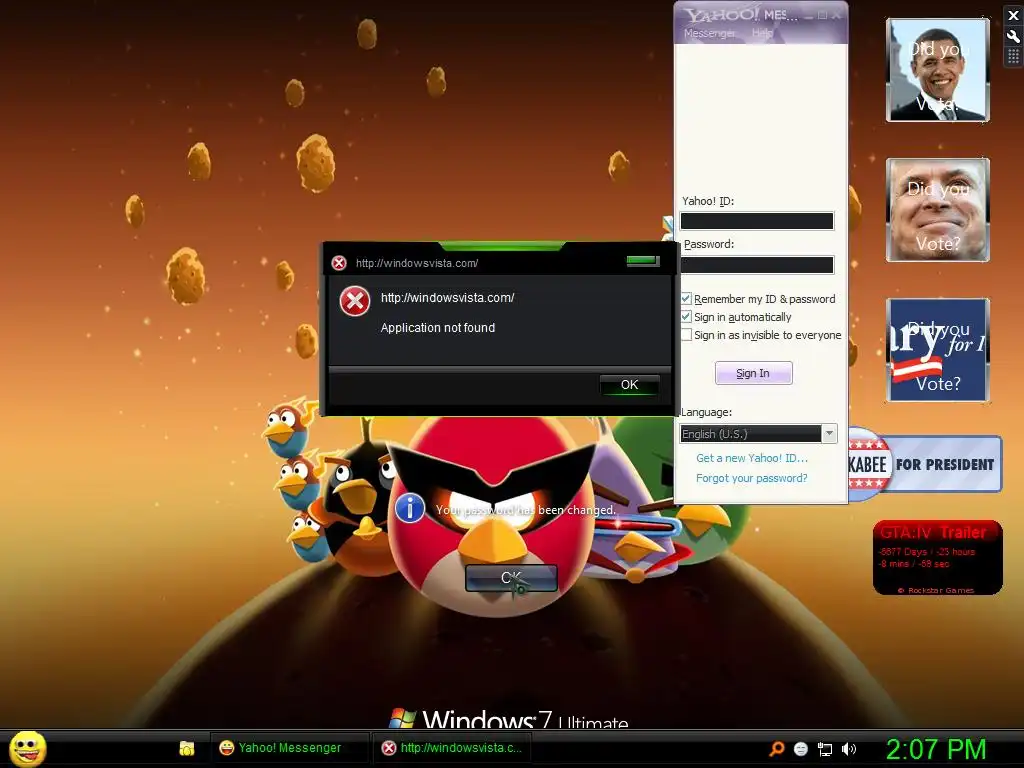Close the Obama gadget with X
1024x768 pixels.
(1013, 15)
